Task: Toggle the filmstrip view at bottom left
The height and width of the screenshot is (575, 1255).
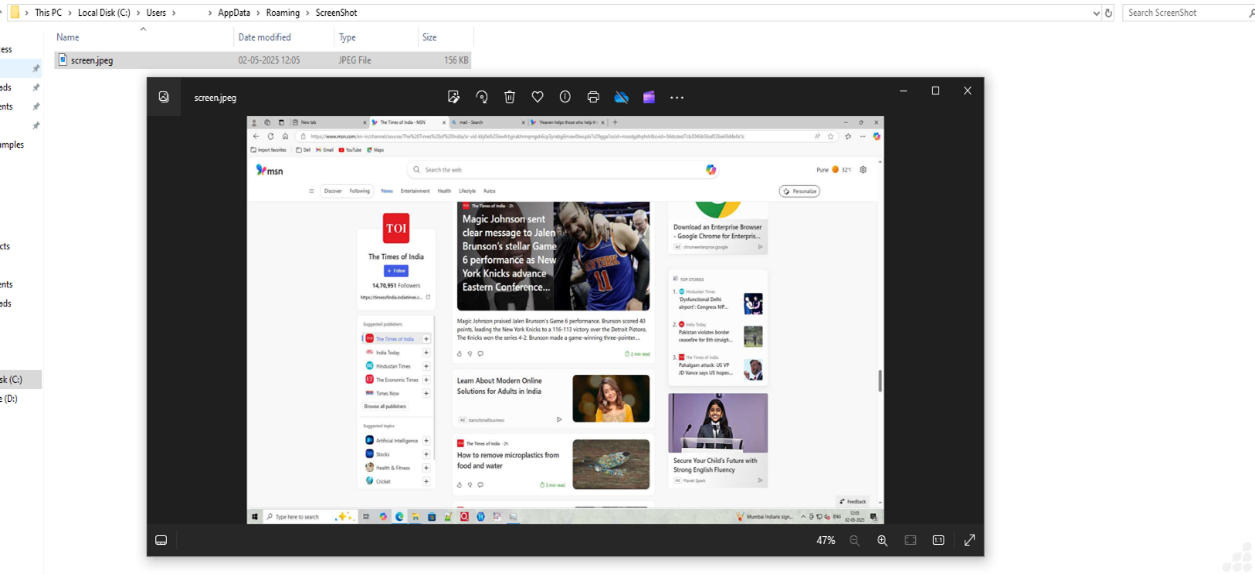Action: point(161,540)
